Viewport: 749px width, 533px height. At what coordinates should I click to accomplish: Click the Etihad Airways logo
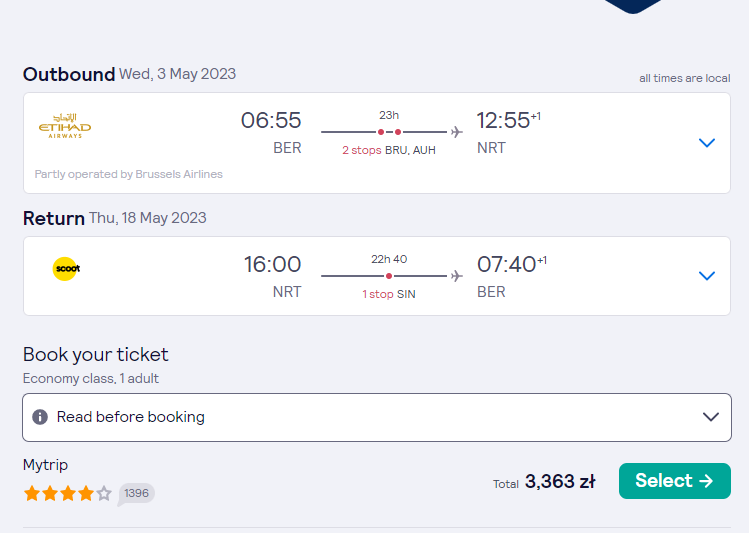[x=65, y=126]
